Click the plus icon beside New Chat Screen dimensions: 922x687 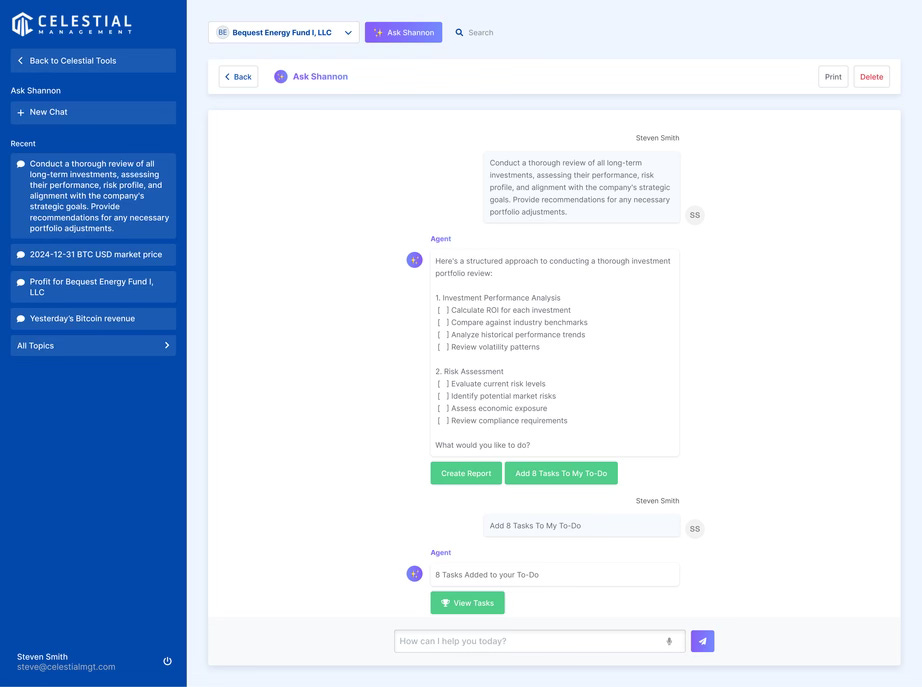click(21, 112)
